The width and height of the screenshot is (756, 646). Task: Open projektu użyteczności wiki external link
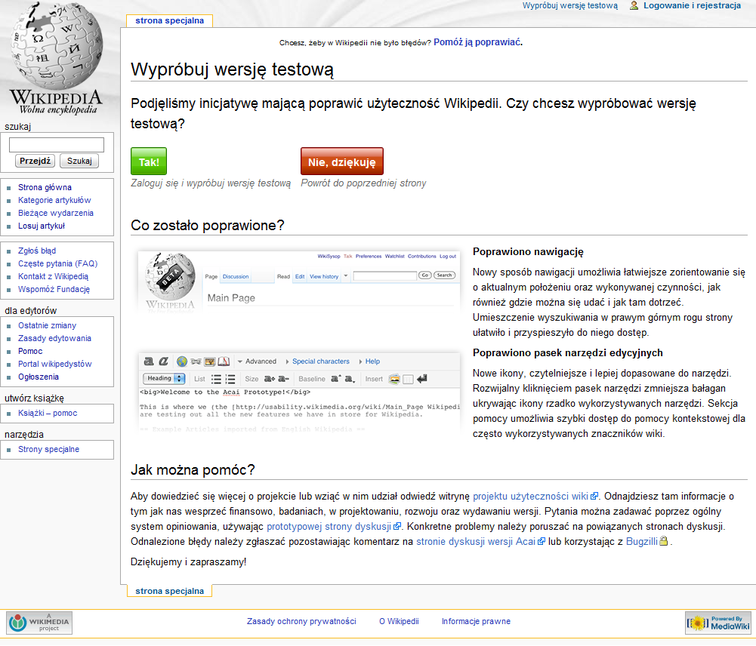535,497
